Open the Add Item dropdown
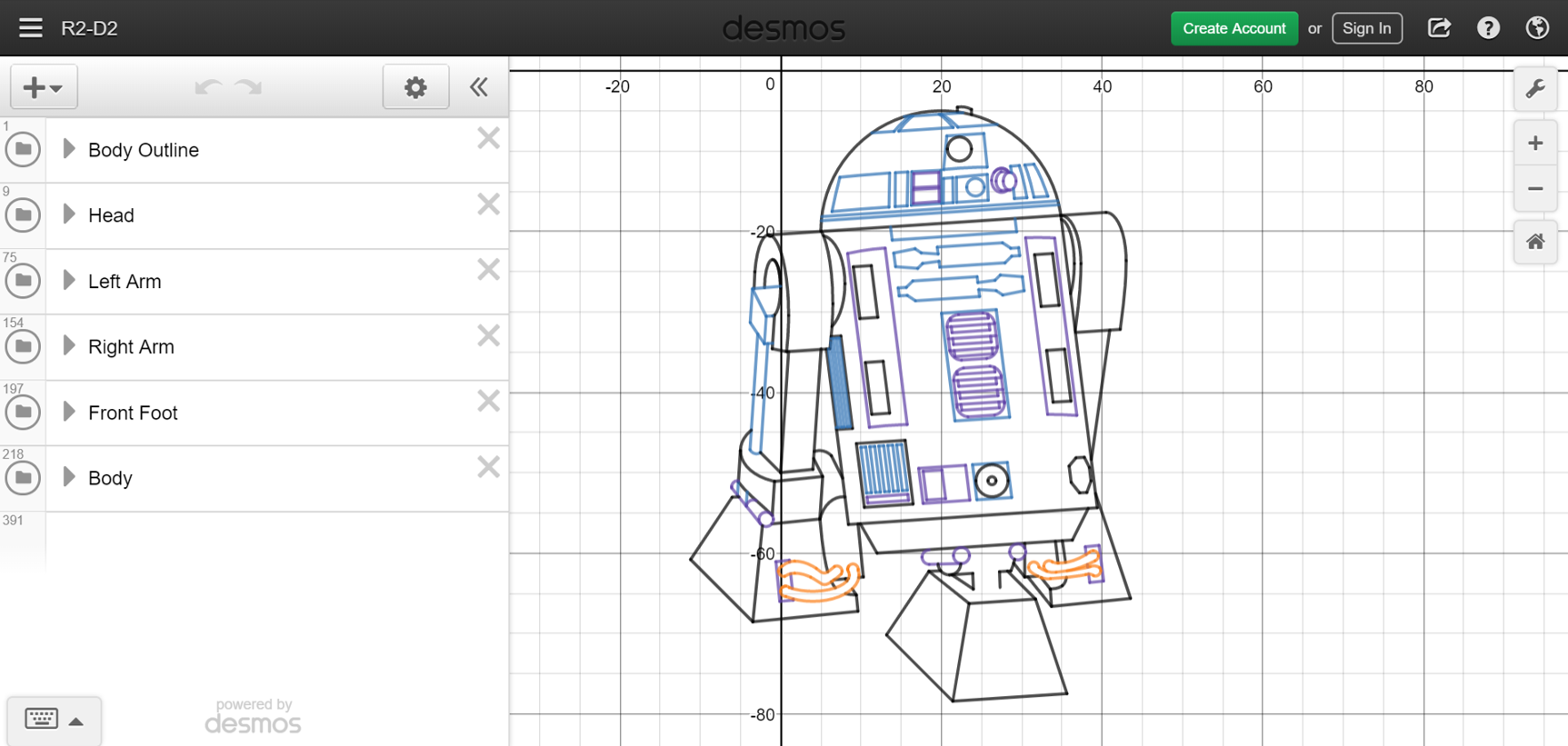Viewport: 1568px width, 746px height. click(43, 87)
